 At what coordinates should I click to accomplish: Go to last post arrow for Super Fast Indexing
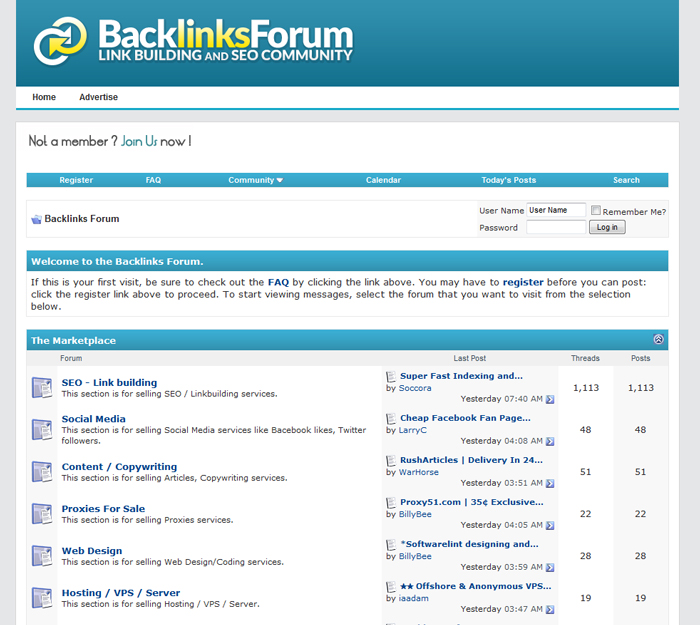[550, 399]
